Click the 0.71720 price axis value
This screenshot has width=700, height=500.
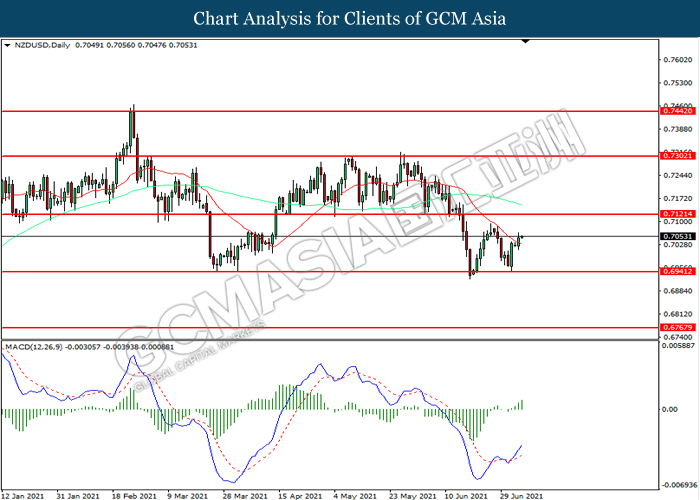coord(678,198)
